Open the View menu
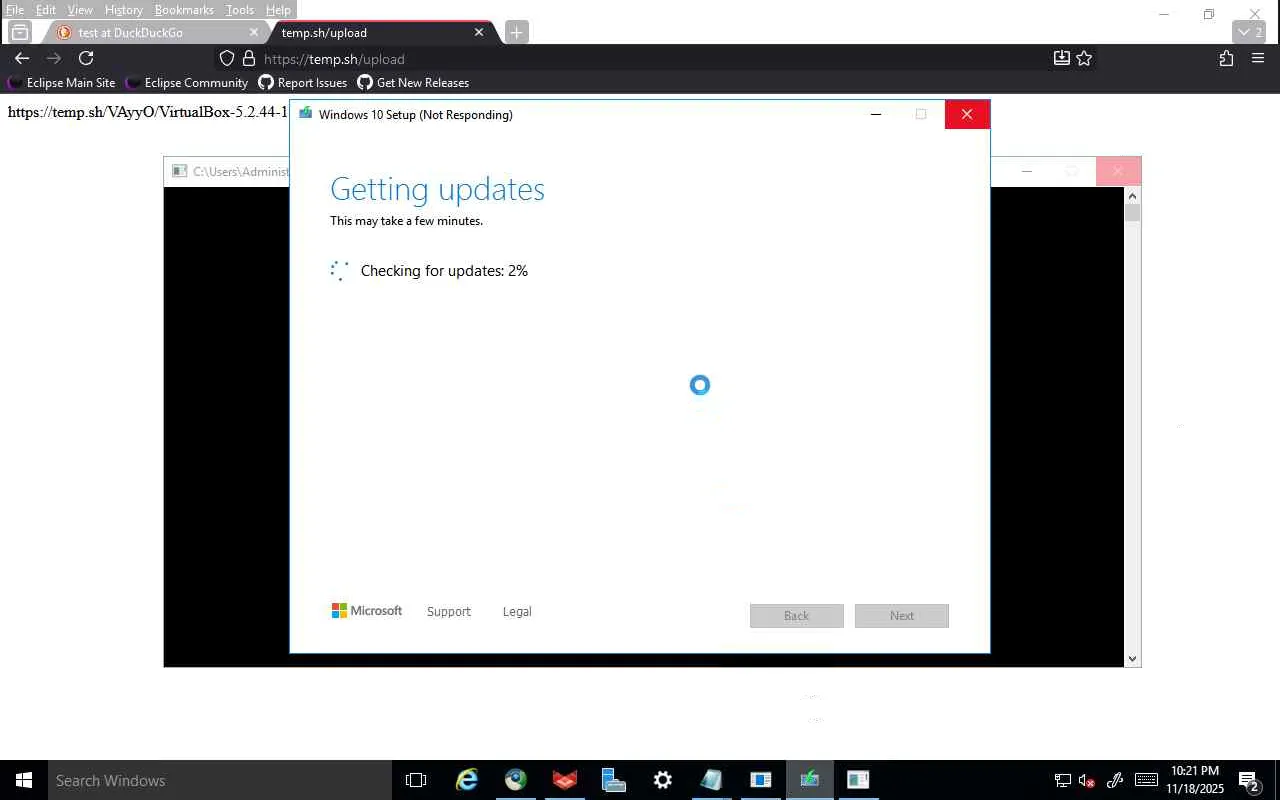 coord(80,10)
